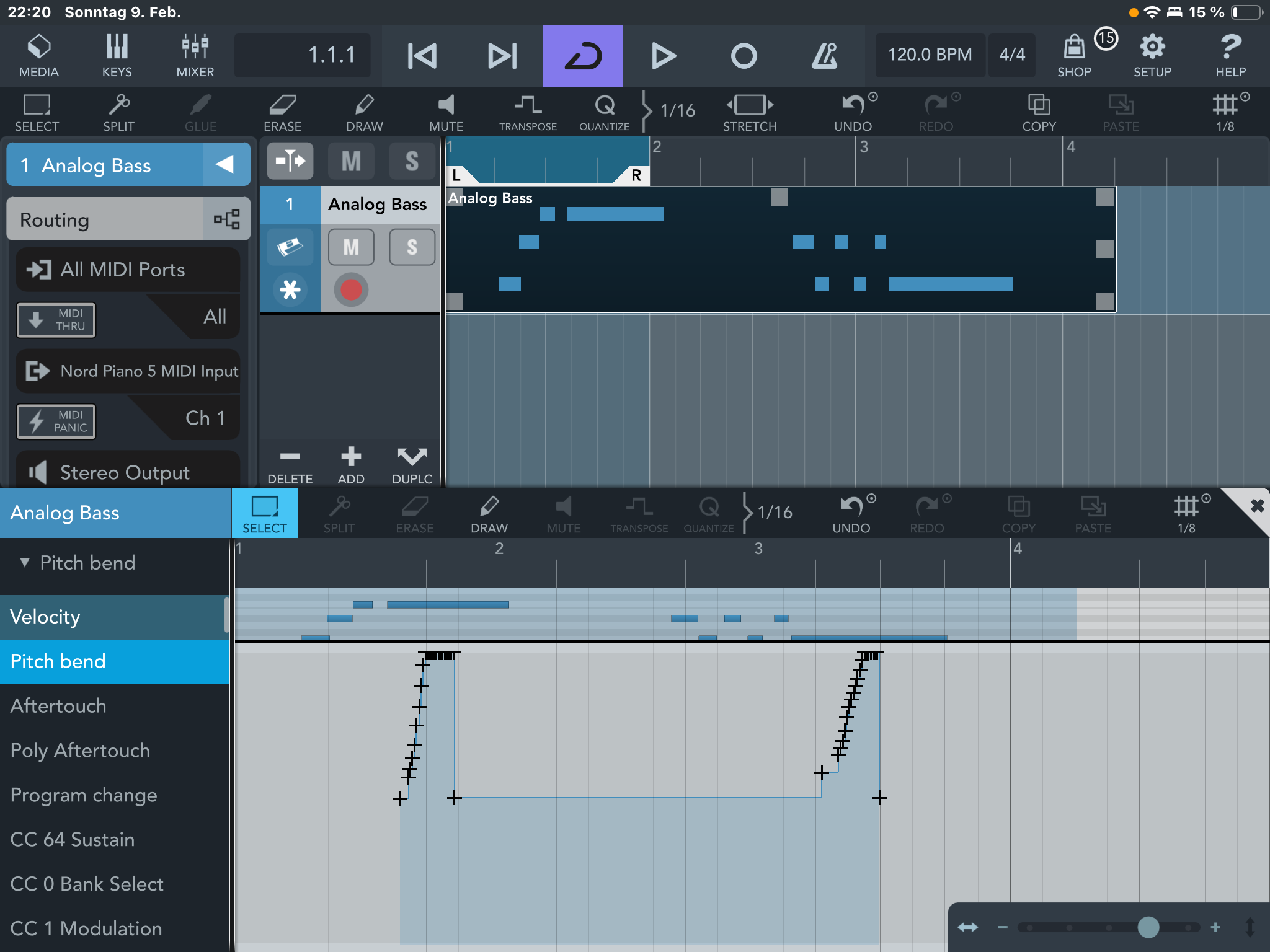
Task: Toggle the cycle loop button
Action: (583, 56)
